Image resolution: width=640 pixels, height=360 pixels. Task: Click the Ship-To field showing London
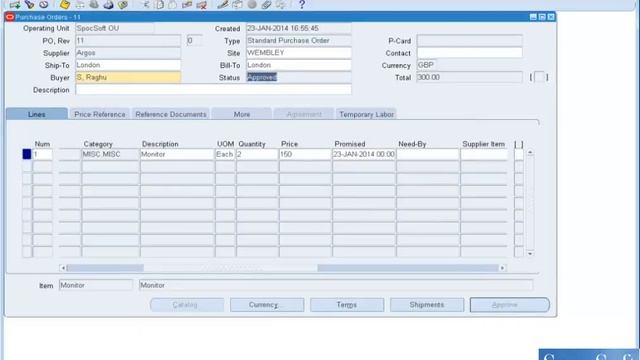pos(128,65)
